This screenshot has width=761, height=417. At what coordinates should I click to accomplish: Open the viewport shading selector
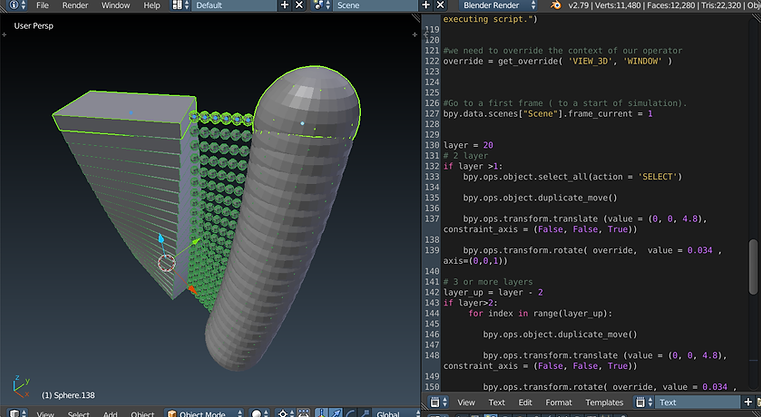(x=261, y=414)
